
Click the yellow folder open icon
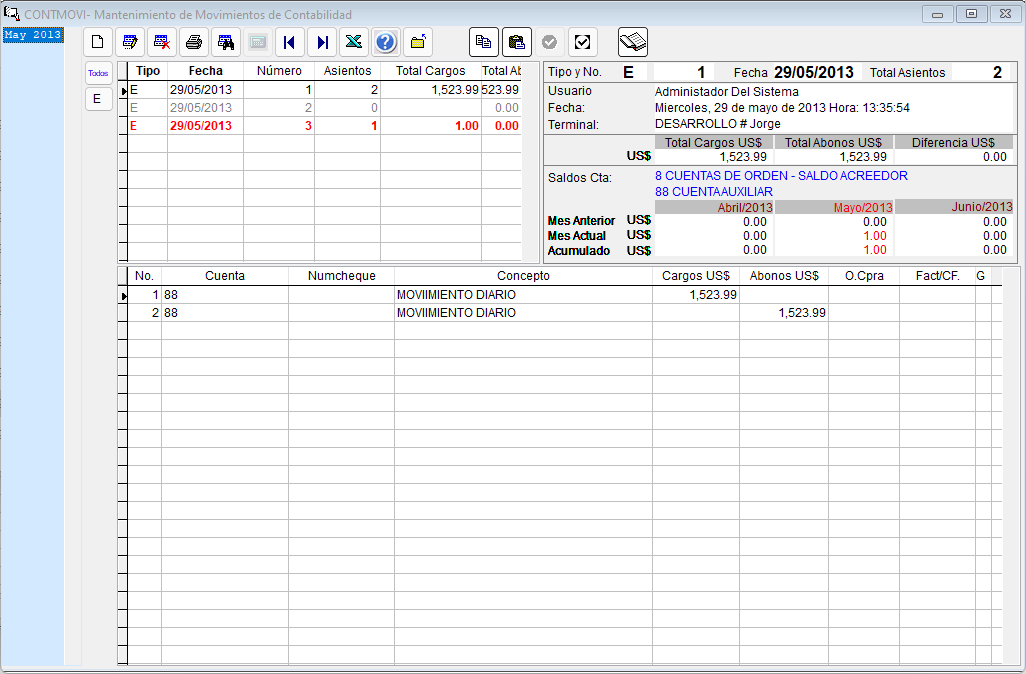coord(417,43)
